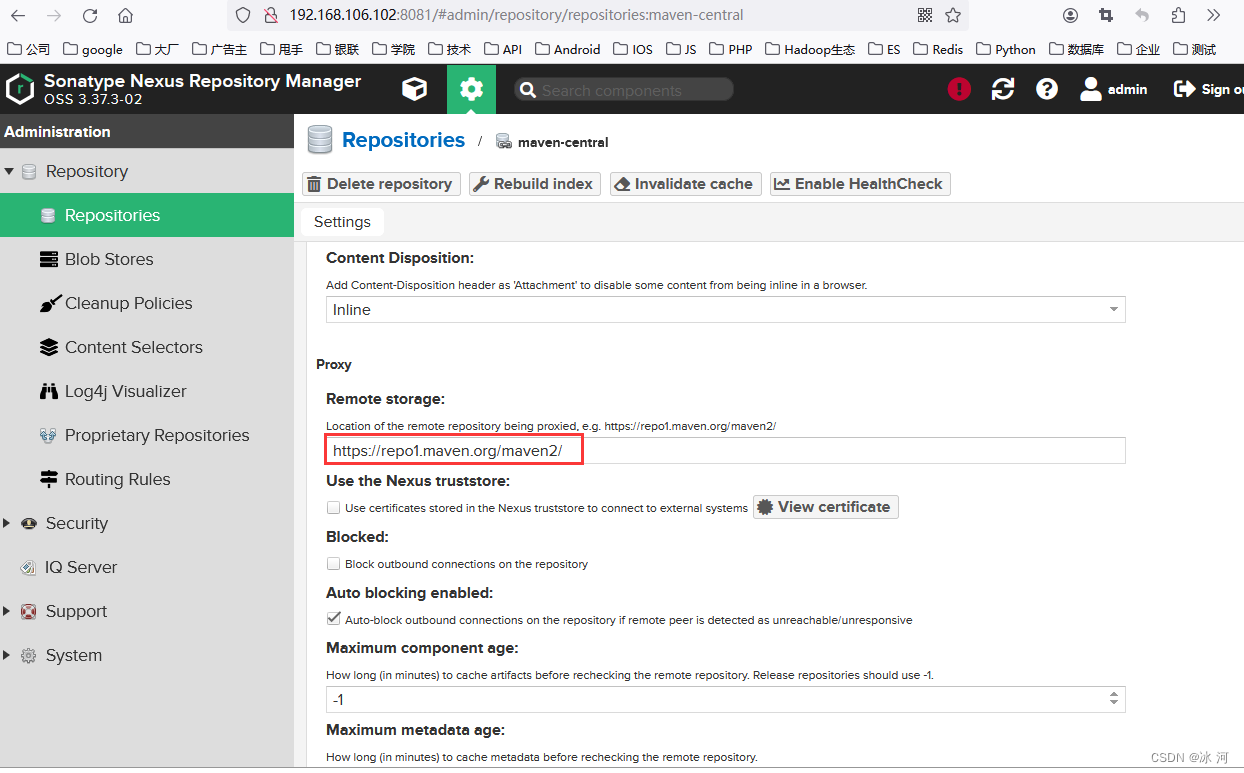Click the browser home icon
This screenshot has width=1244, height=773.
click(125, 16)
